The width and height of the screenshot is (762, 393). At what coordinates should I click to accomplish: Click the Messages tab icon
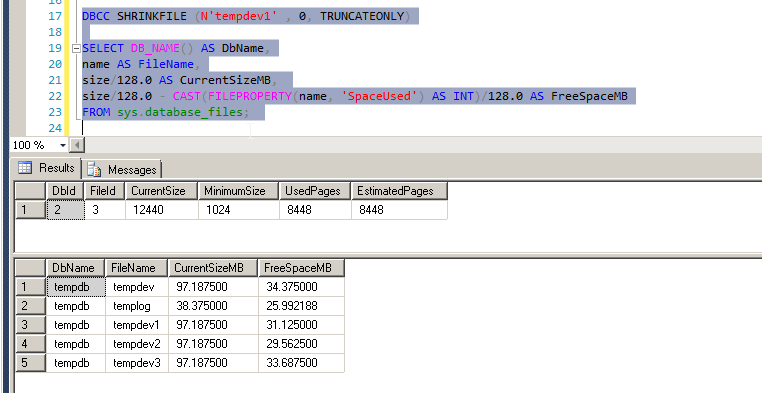coord(94,170)
